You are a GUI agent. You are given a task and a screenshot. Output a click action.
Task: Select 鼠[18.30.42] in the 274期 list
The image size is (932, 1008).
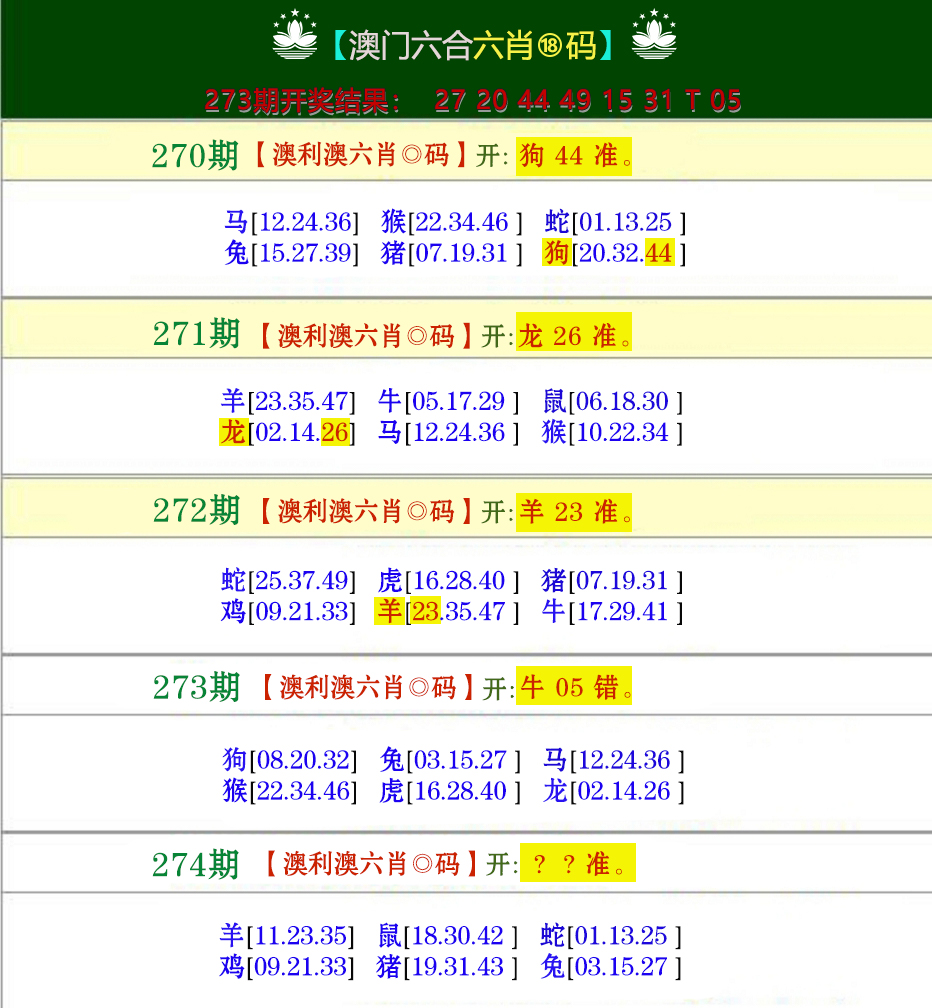447,936
